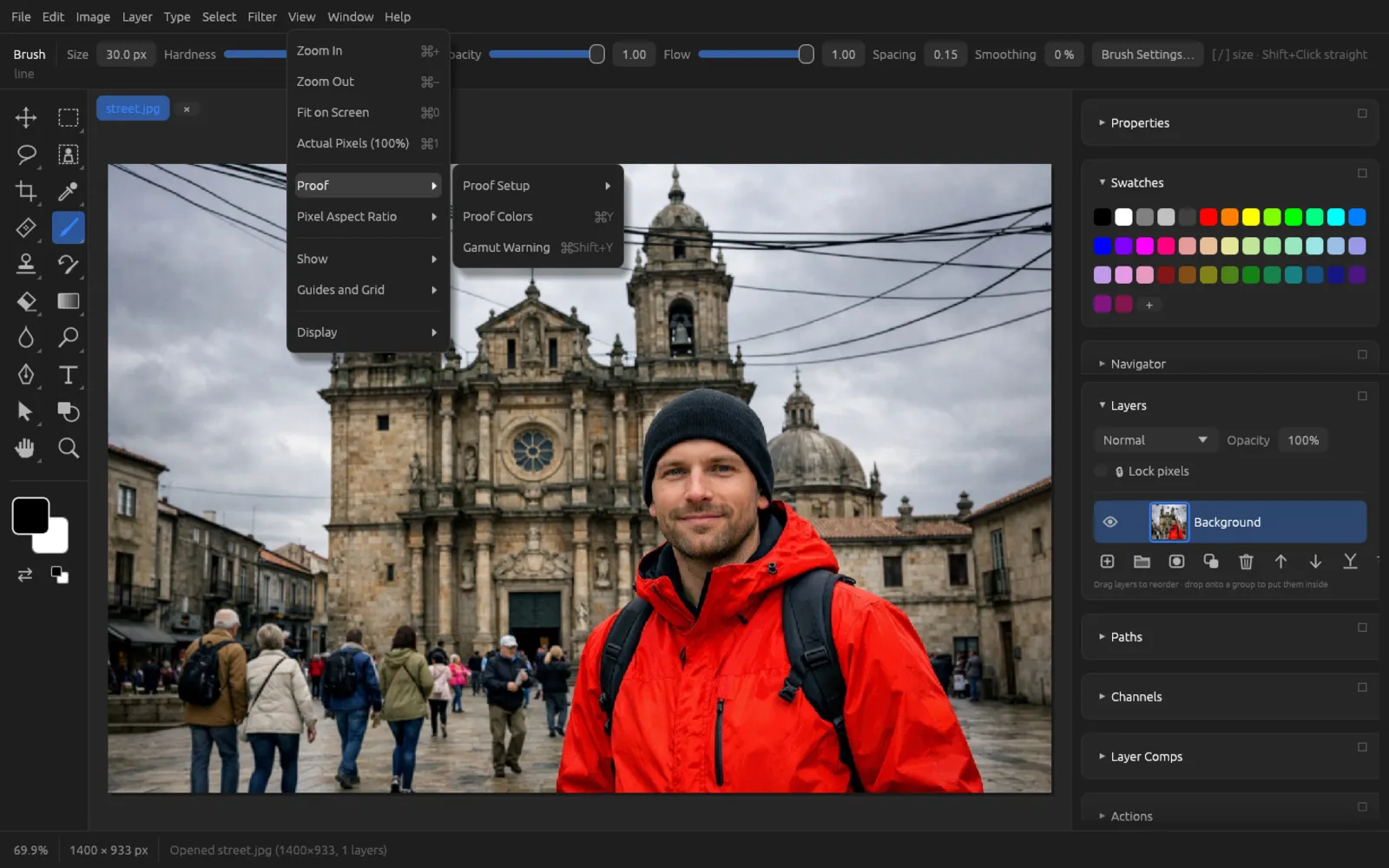Select the Move tool
Viewport: 1389px width, 868px height.
26,117
